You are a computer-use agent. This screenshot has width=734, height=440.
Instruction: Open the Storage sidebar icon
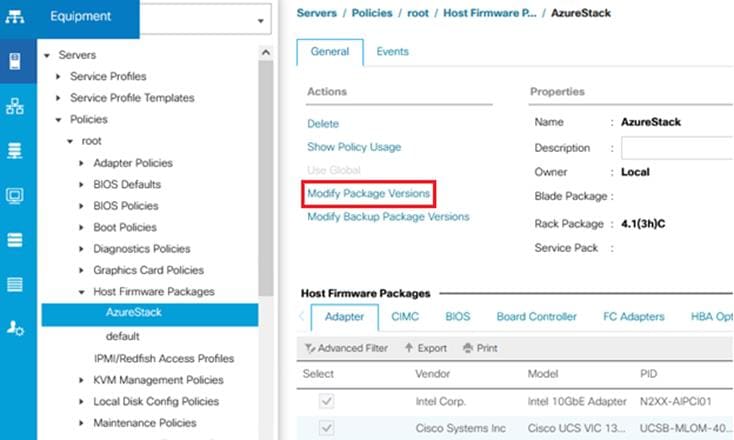pyautogui.click(x=15, y=240)
